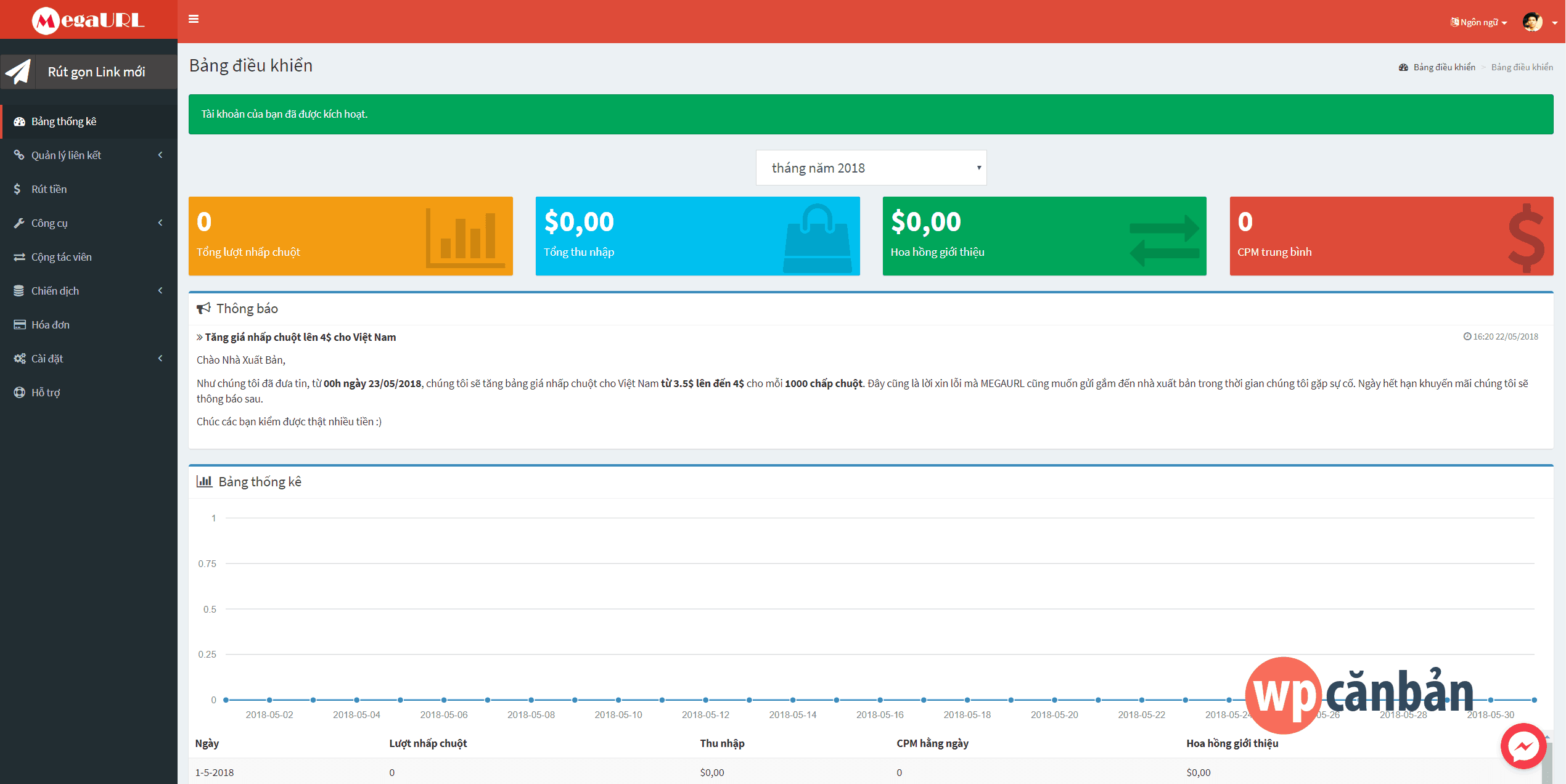Click the 2018-05-10 axis label
The width and height of the screenshot is (1566, 784).
[x=618, y=714]
